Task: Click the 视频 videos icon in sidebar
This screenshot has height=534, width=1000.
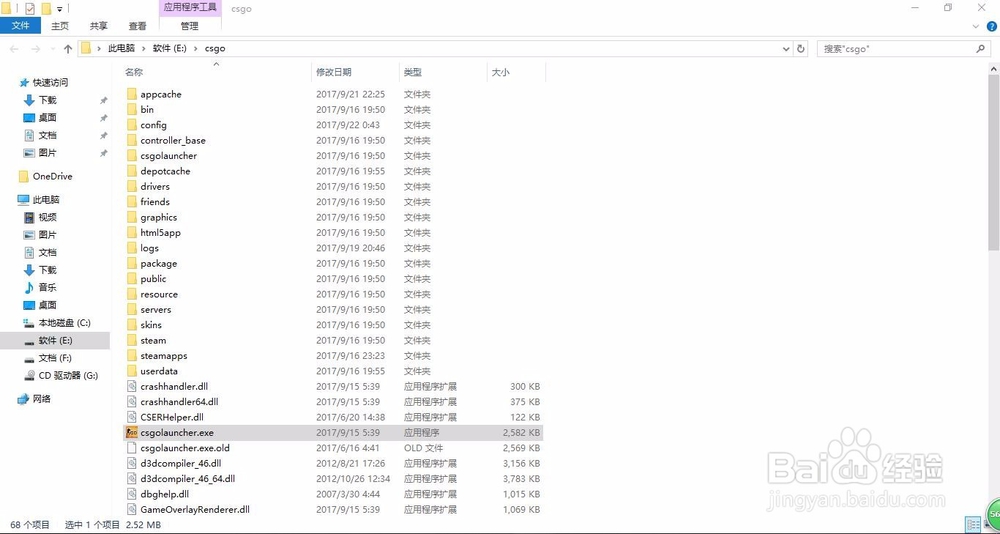Action: [x=29, y=217]
